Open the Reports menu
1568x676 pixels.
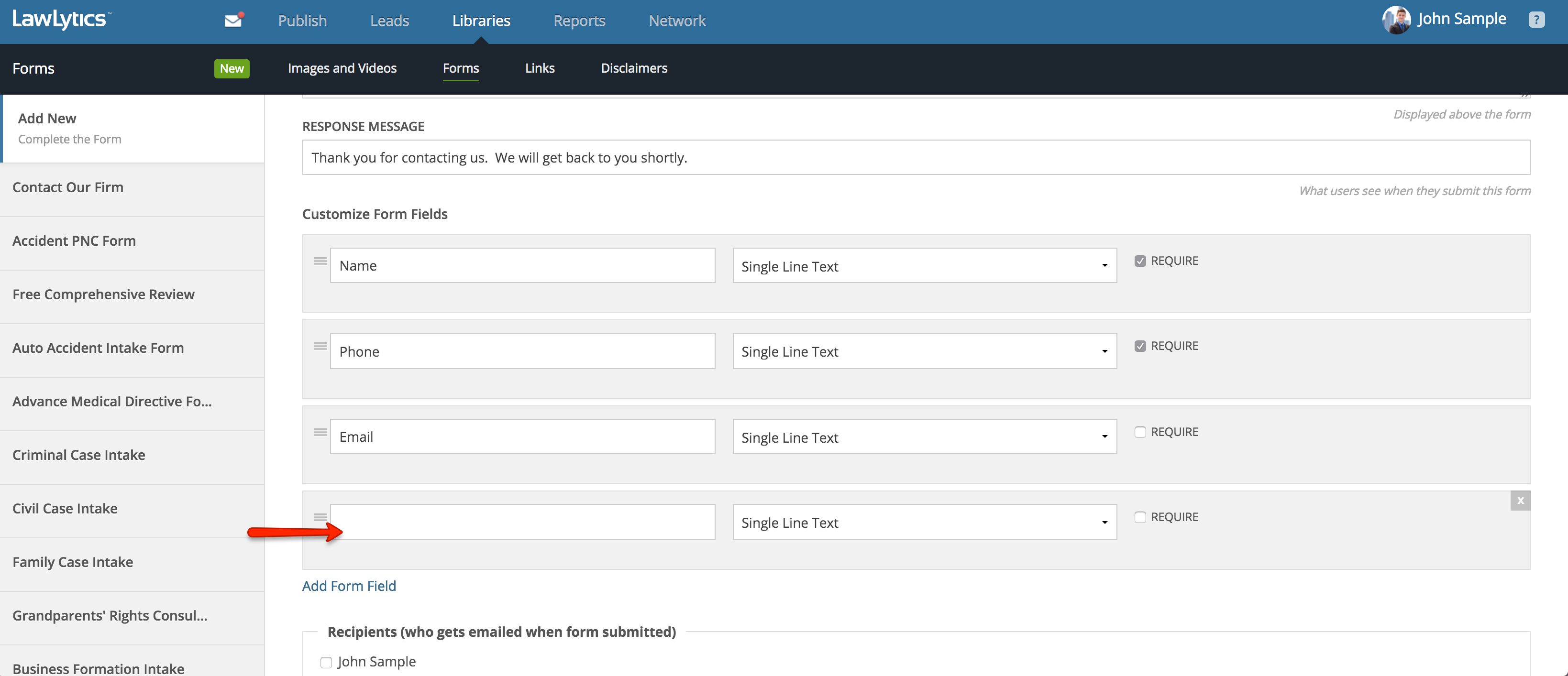(x=579, y=21)
